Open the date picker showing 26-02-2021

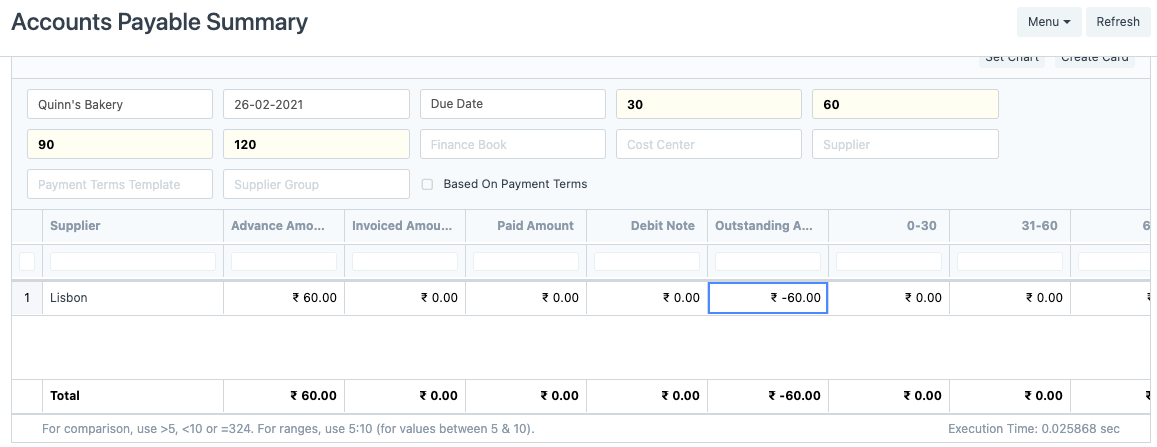316,104
